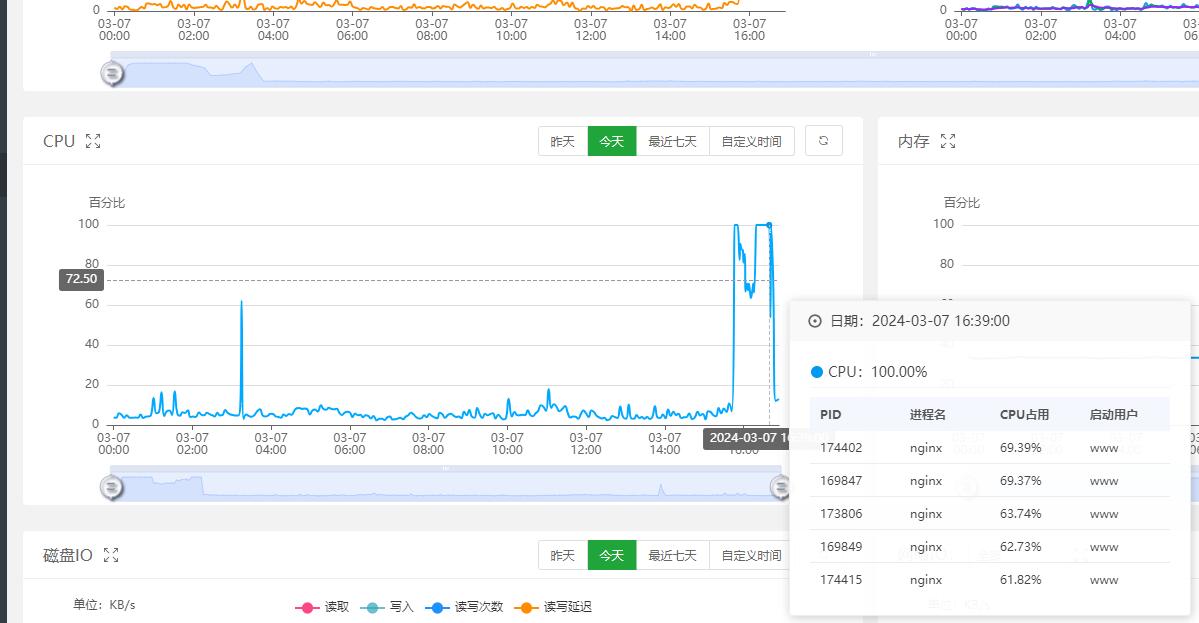Select 昨天 in the CPU panel
The width and height of the screenshot is (1199, 623).
(x=563, y=141)
